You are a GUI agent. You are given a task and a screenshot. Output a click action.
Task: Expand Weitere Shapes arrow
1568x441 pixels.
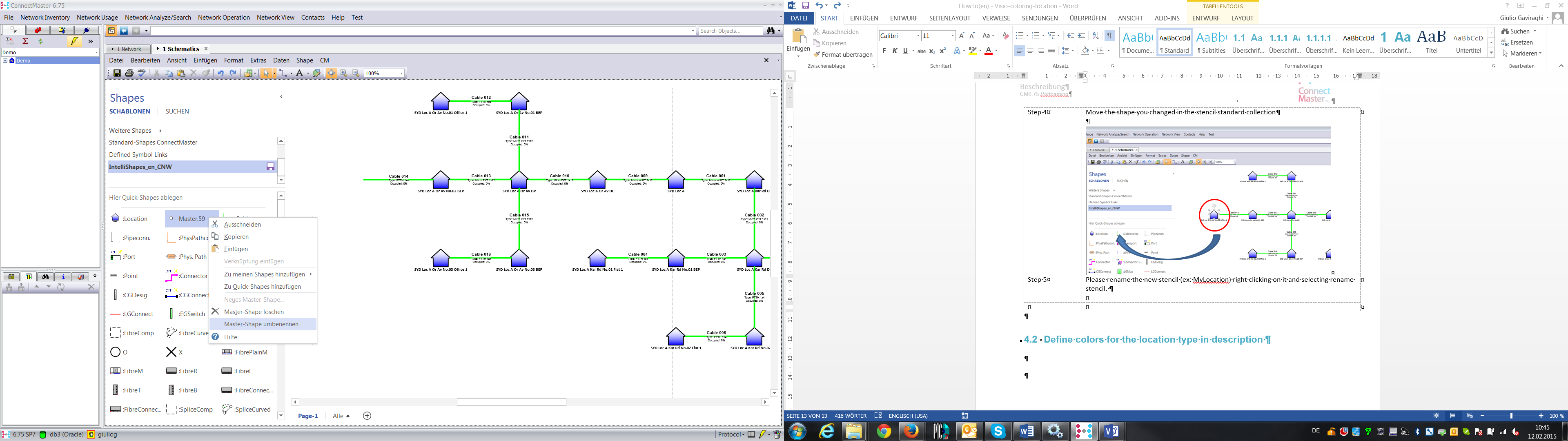click(x=161, y=130)
